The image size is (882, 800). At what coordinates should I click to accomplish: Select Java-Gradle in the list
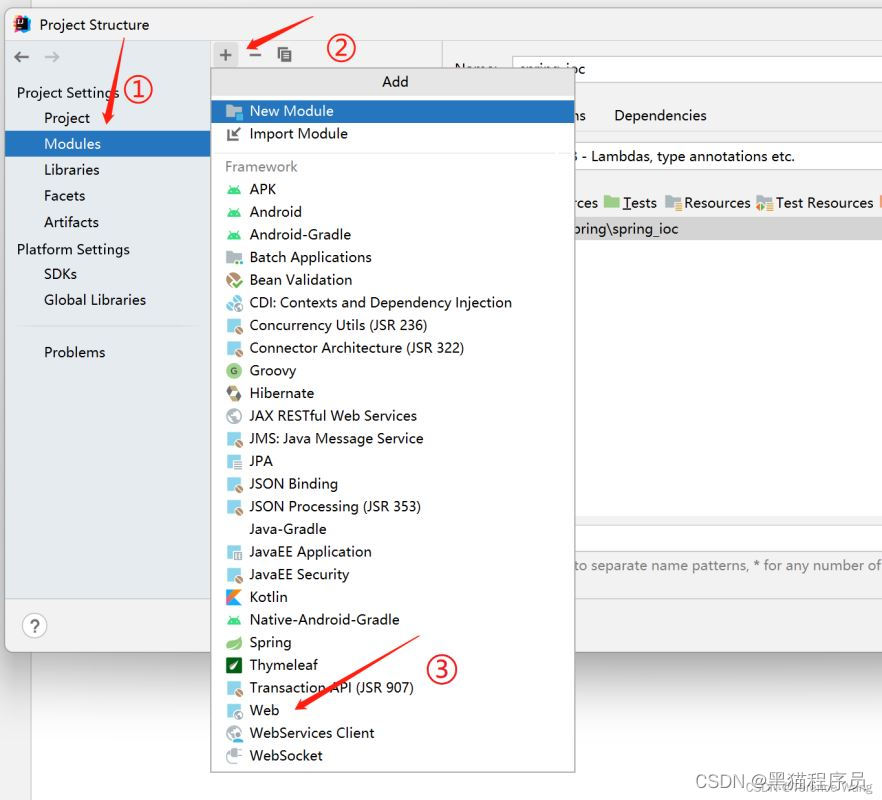(x=393, y=529)
